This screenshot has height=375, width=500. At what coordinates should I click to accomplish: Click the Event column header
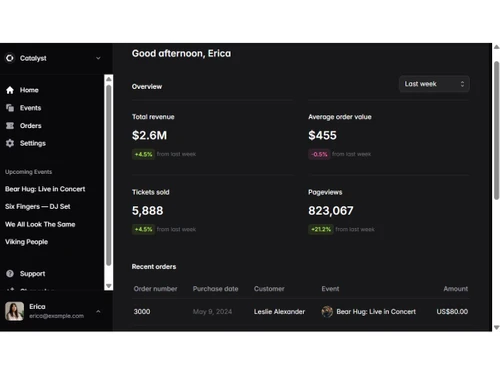(330, 289)
